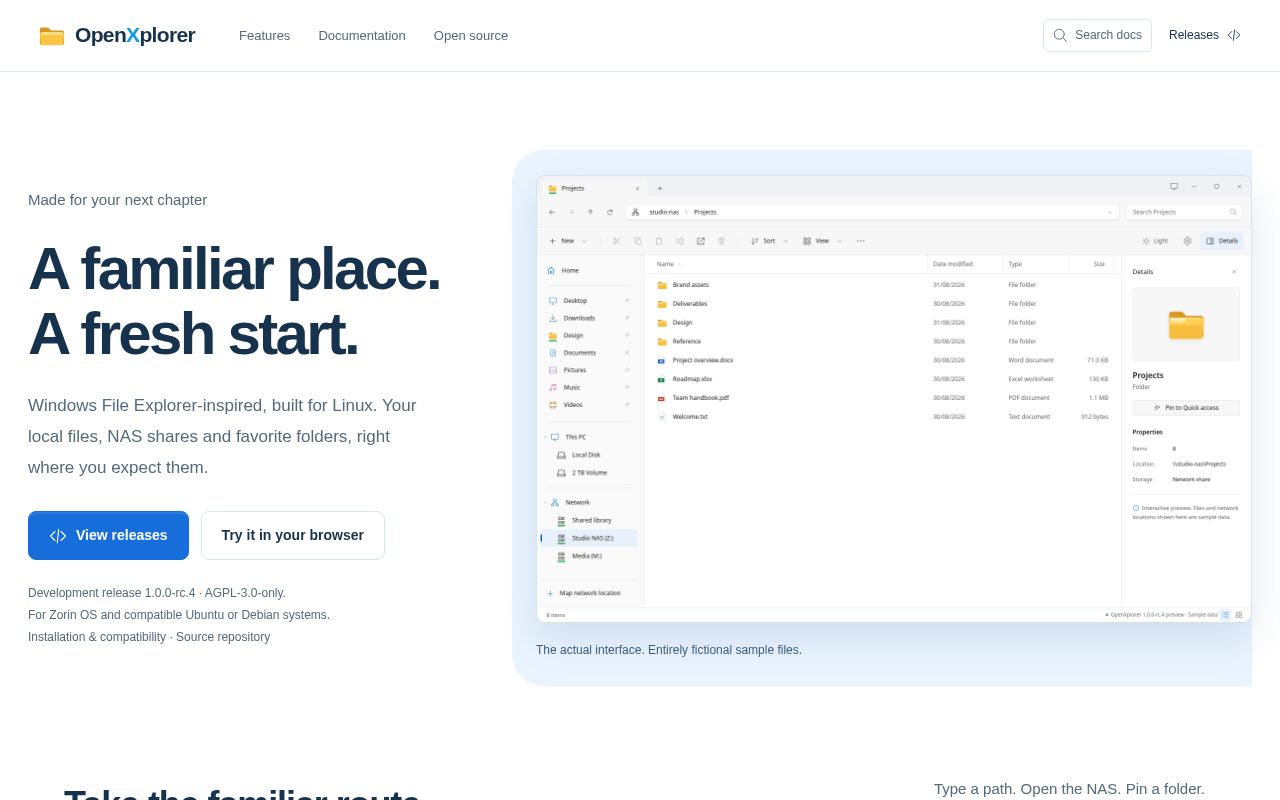Open a new tab with the plus icon
The width and height of the screenshot is (1280, 800).
[660, 188]
